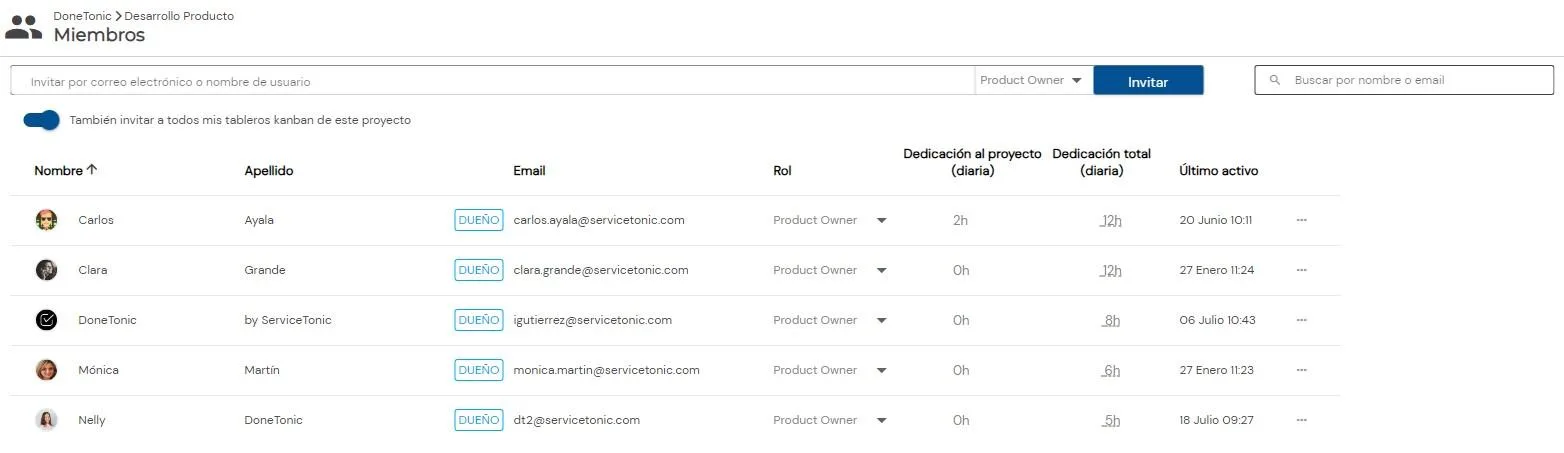Click the sort arrow next to Nombre
The image size is (1564, 453).
(x=92, y=170)
